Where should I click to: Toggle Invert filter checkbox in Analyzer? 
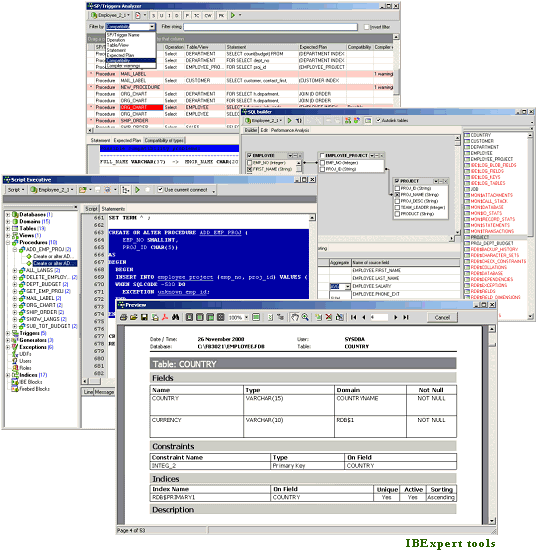(x=367, y=27)
